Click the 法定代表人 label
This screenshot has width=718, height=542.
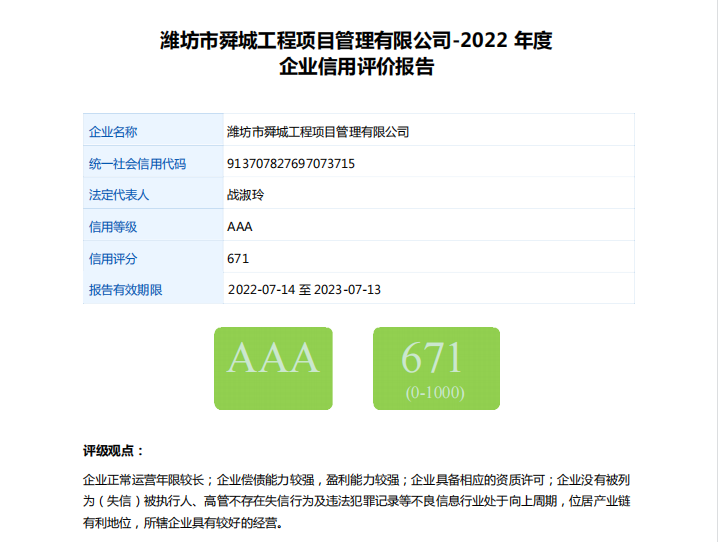(x=119, y=195)
